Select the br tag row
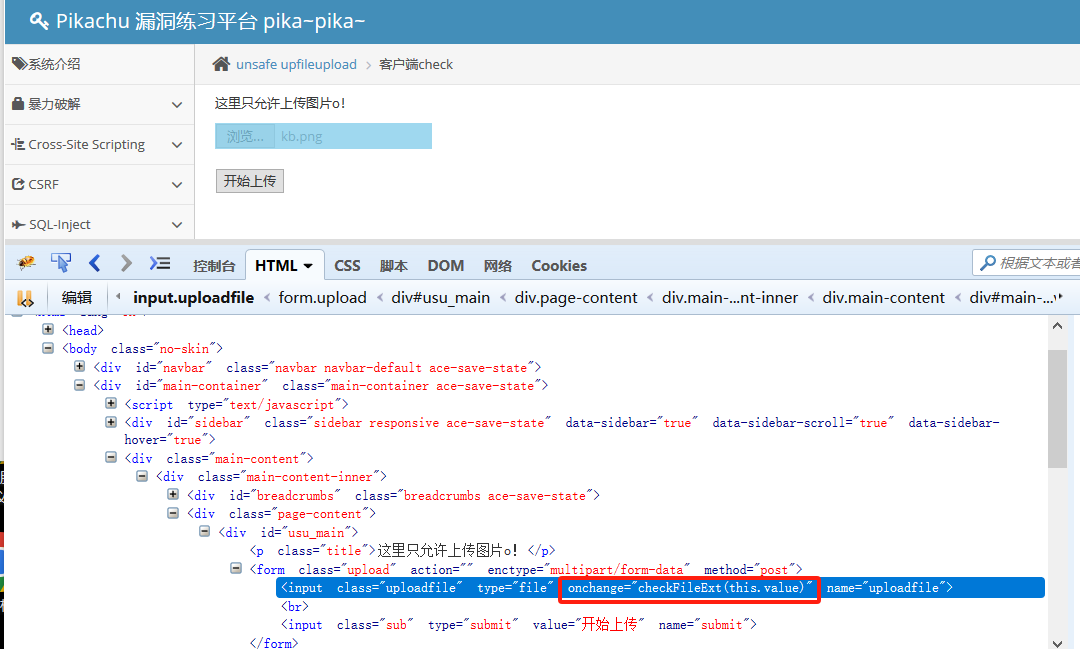 (x=295, y=606)
